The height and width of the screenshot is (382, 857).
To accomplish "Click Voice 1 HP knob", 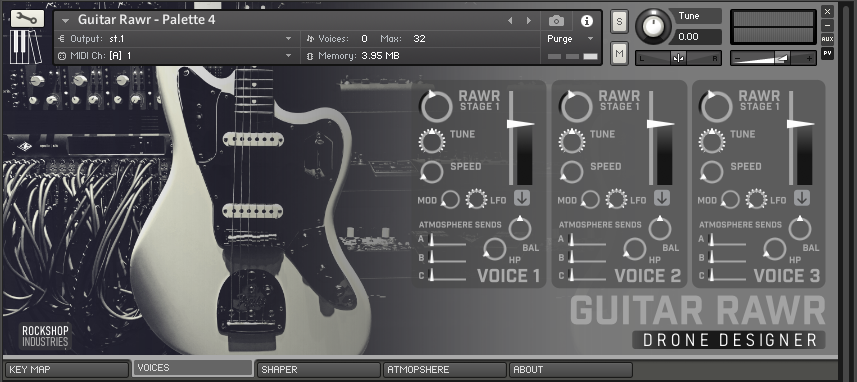I will pos(495,249).
